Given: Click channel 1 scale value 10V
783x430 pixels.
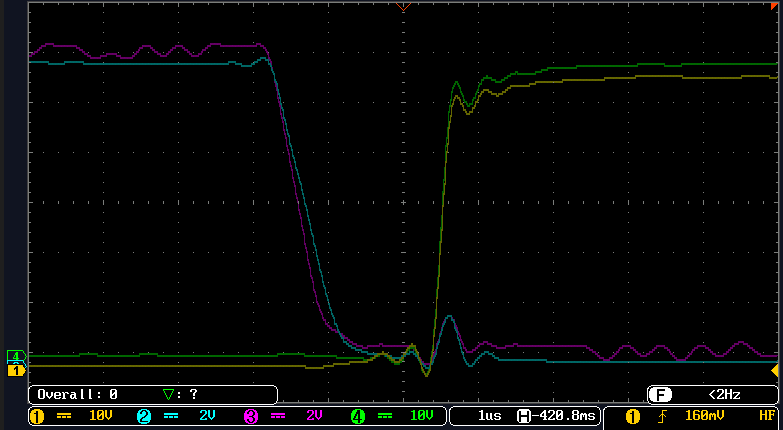Looking at the screenshot, I should point(100,416).
